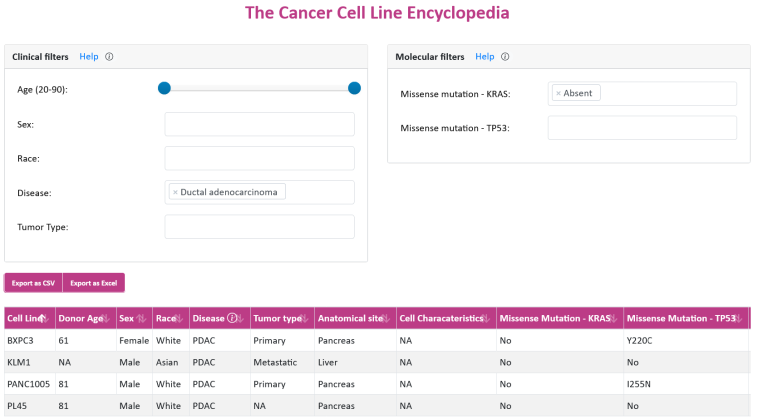Click the Race column sort icon
758x419 pixels.
click(x=178, y=319)
